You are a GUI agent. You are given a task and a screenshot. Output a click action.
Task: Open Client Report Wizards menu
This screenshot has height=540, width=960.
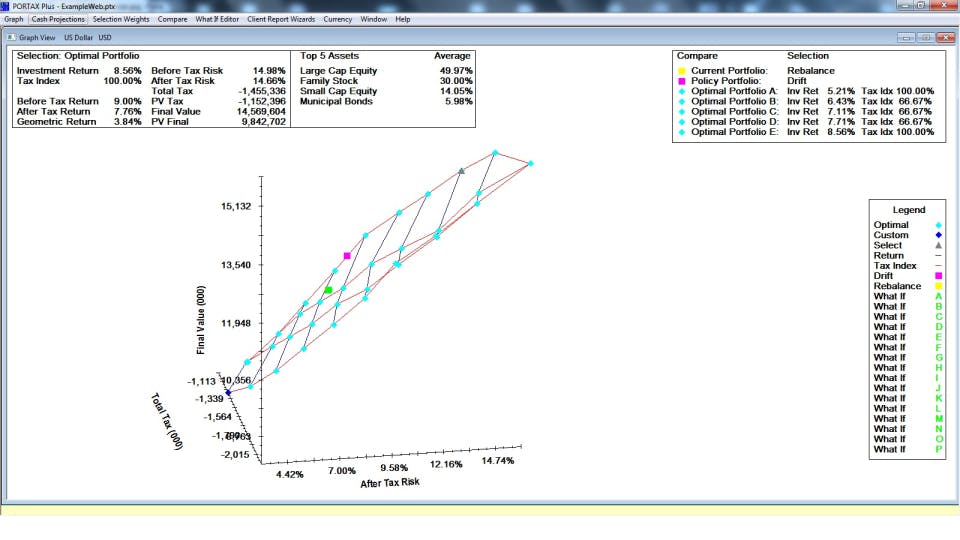pos(281,19)
